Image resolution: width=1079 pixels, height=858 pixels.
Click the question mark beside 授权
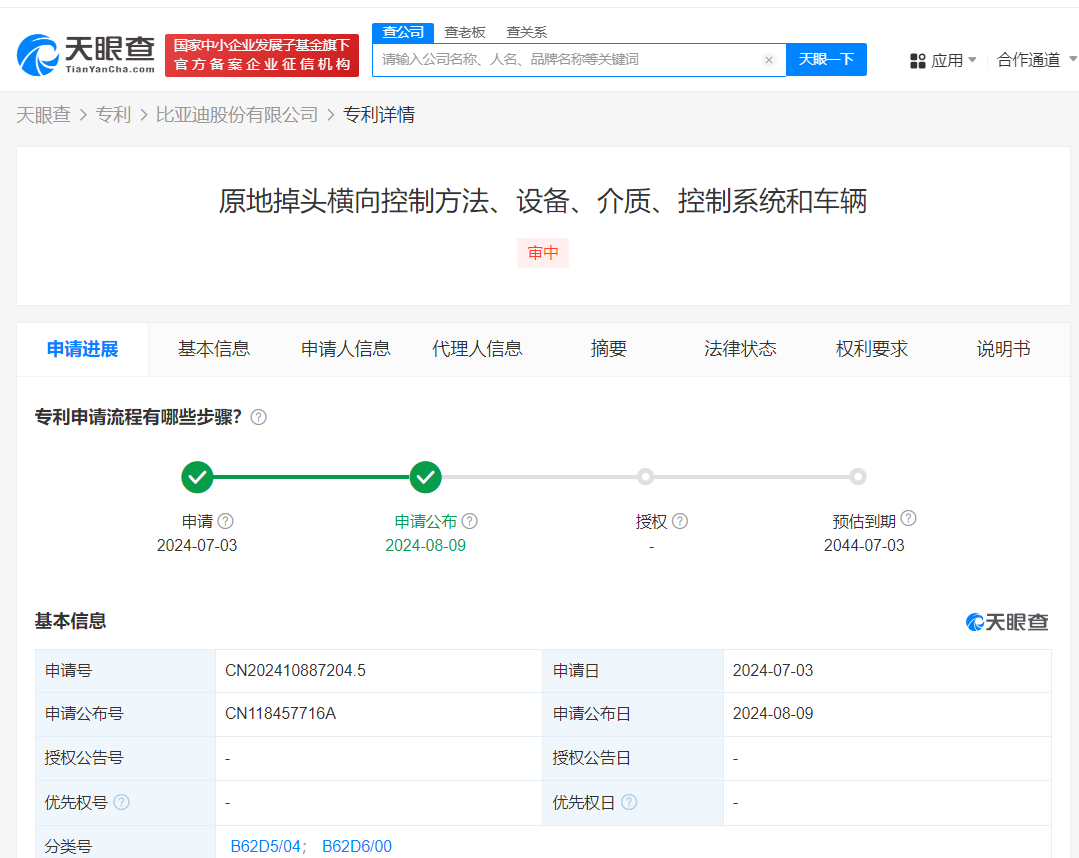pyautogui.click(x=680, y=521)
